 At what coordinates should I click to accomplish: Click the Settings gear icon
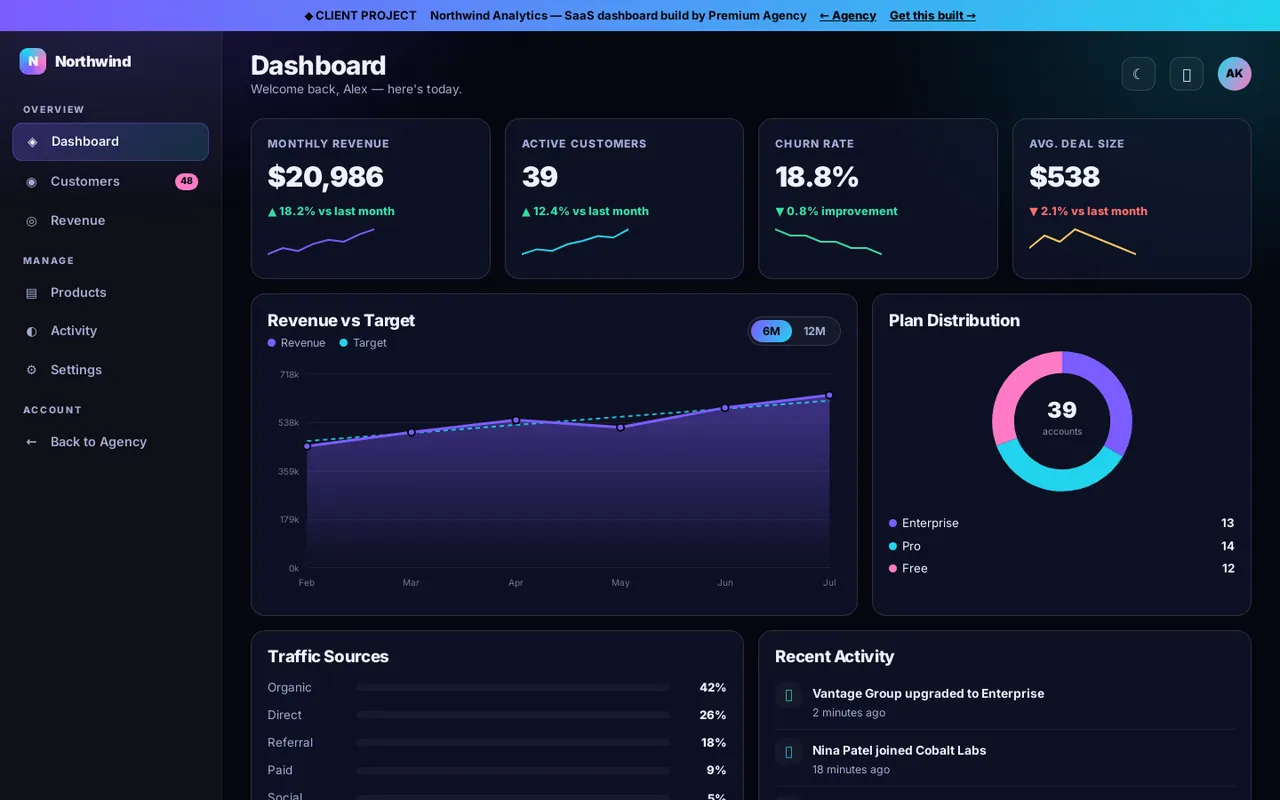(x=31, y=370)
